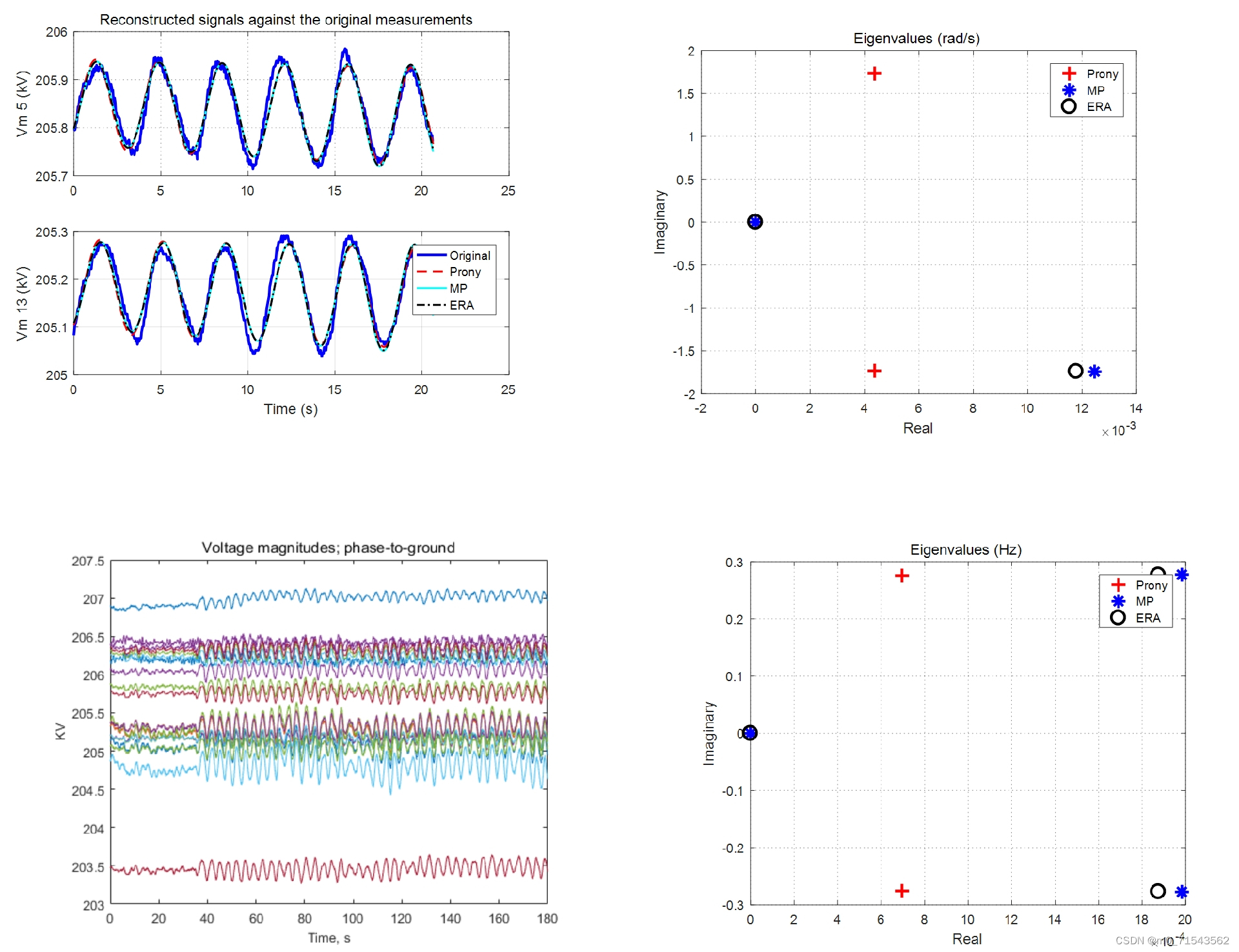Click 'KV' y-axis label of voltage plot
This screenshot has height=952, width=1239.
(61, 731)
